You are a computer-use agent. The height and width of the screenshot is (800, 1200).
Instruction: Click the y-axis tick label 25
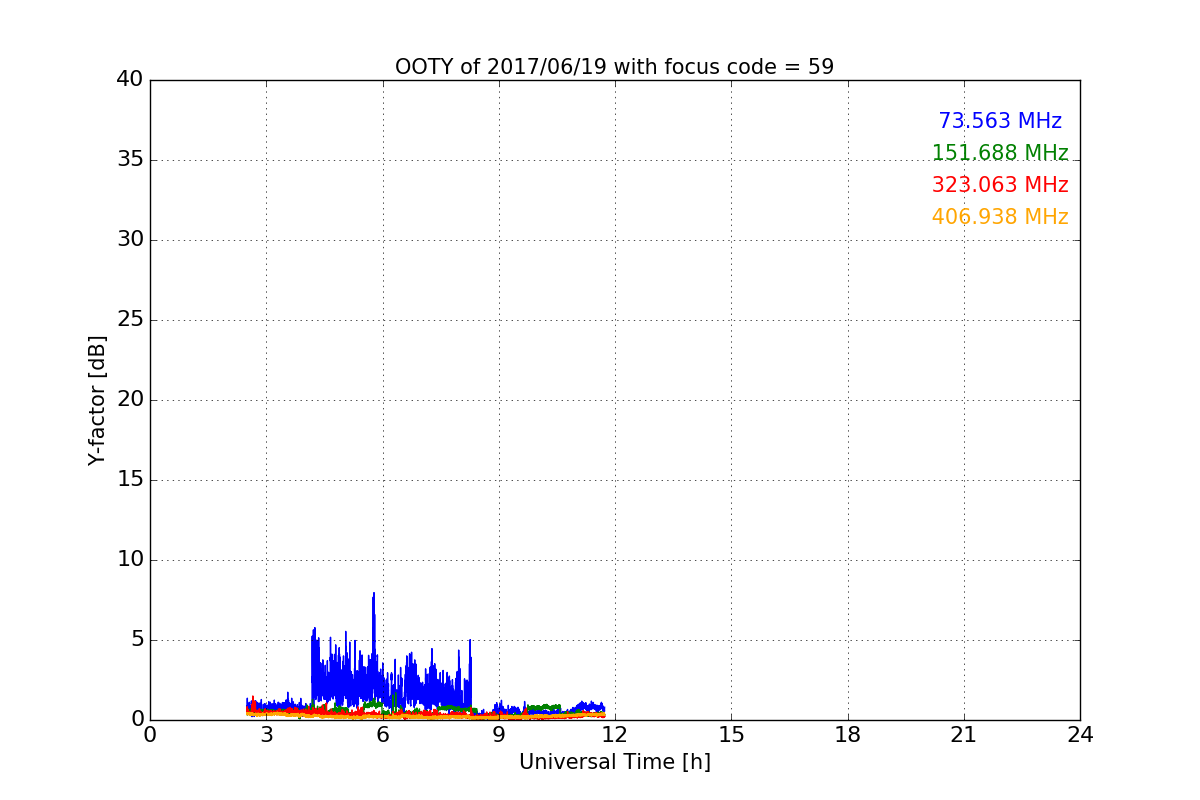coord(130,320)
